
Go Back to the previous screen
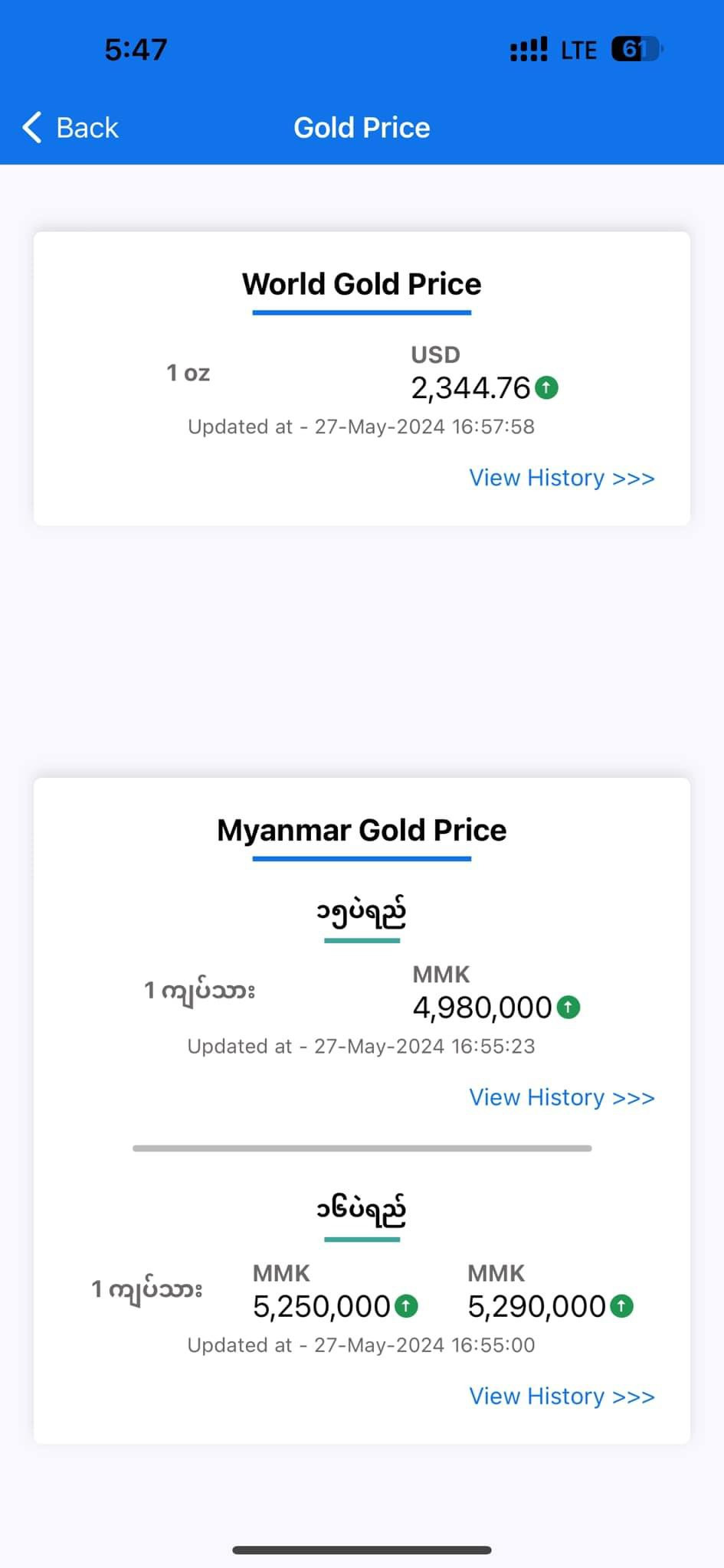click(87, 128)
